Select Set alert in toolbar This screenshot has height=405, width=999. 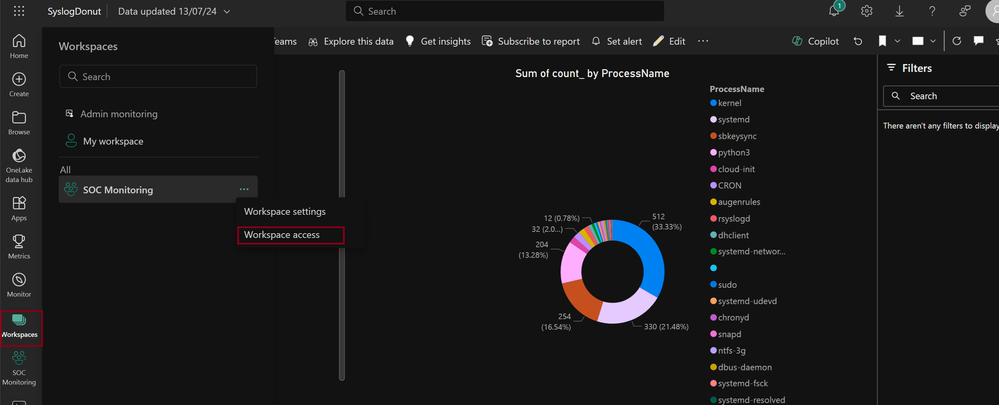click(x=617, y=41)
